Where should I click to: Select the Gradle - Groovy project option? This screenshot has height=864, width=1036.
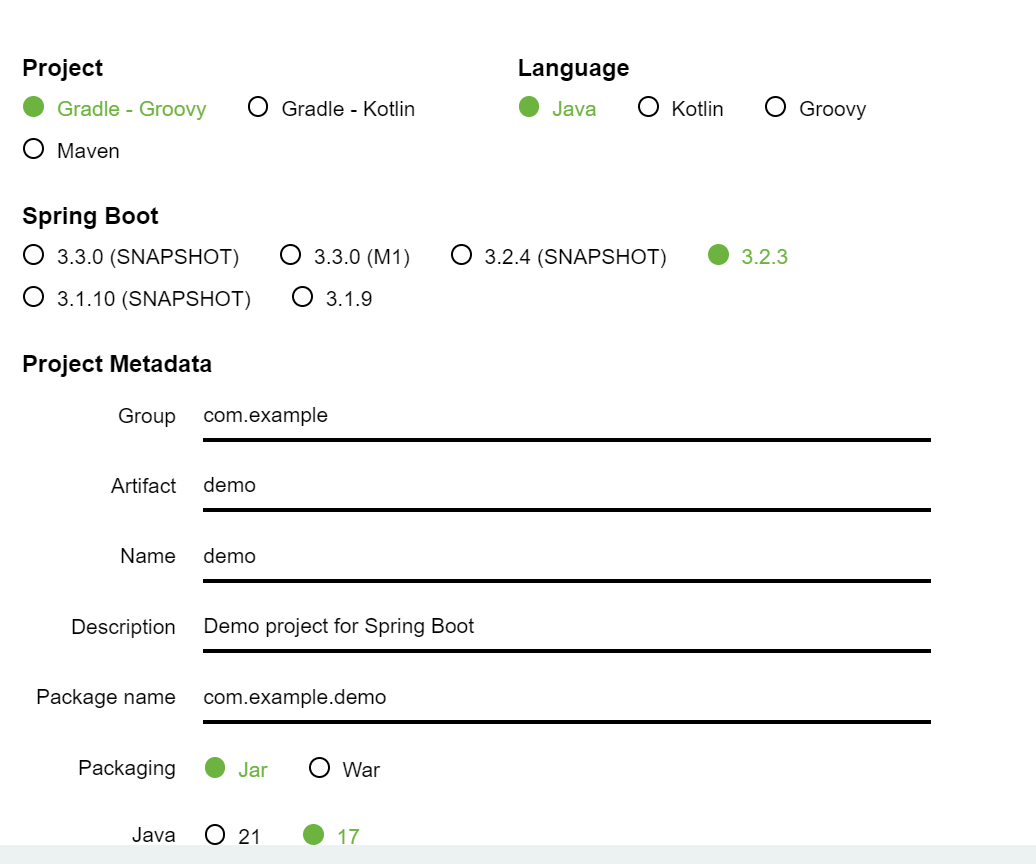pyautogui.click(x=114, y=108)
